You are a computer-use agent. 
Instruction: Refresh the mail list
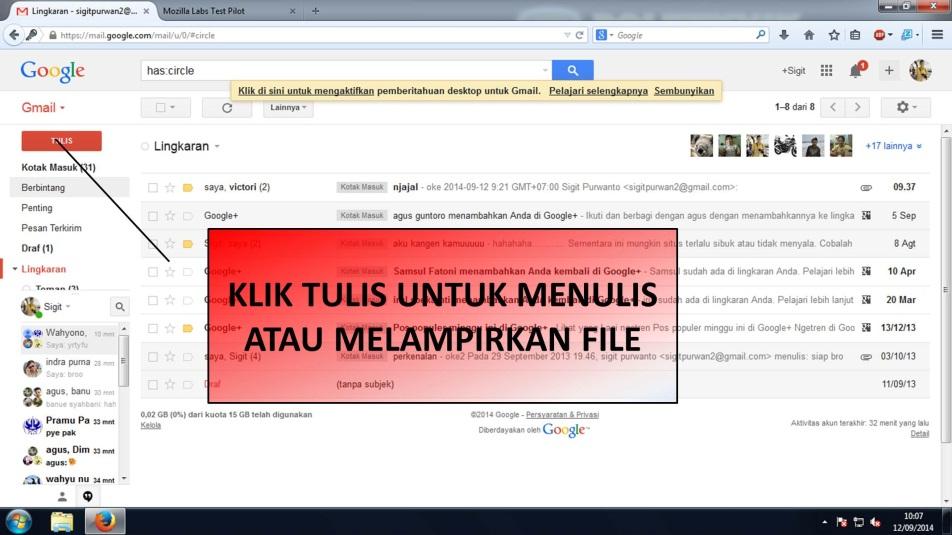[x=227, y=107]
